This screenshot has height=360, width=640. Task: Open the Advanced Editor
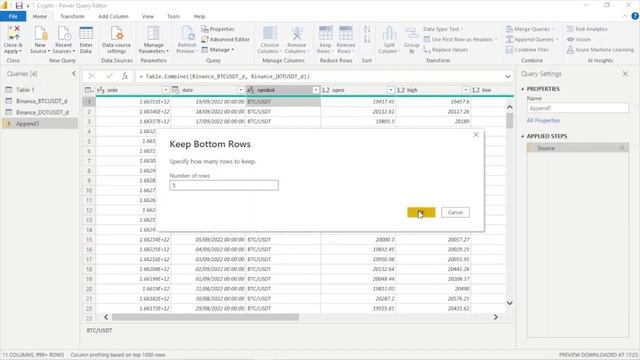(x=225, y=39)
